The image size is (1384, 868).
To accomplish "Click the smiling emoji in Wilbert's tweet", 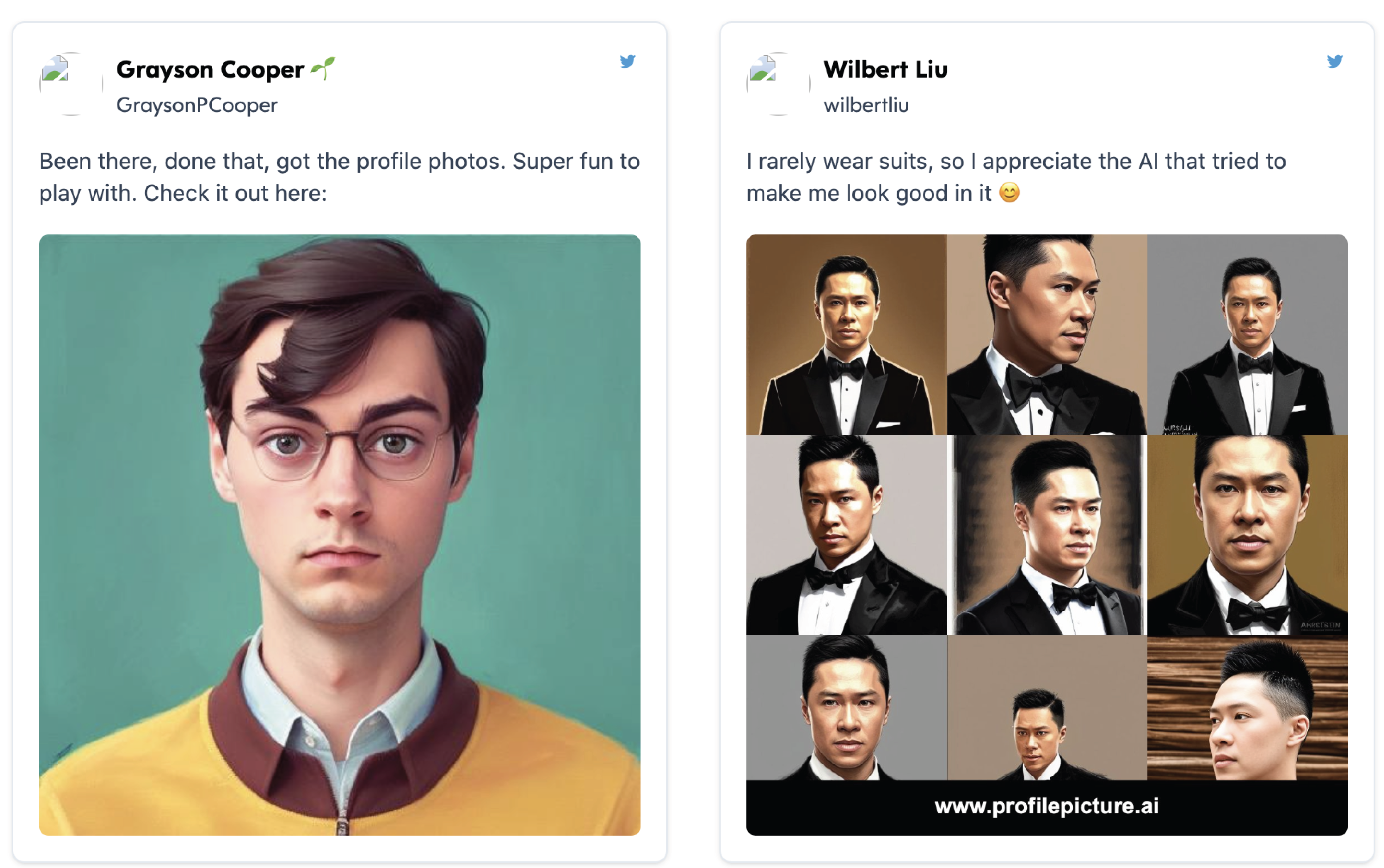I will [1009, 193].
